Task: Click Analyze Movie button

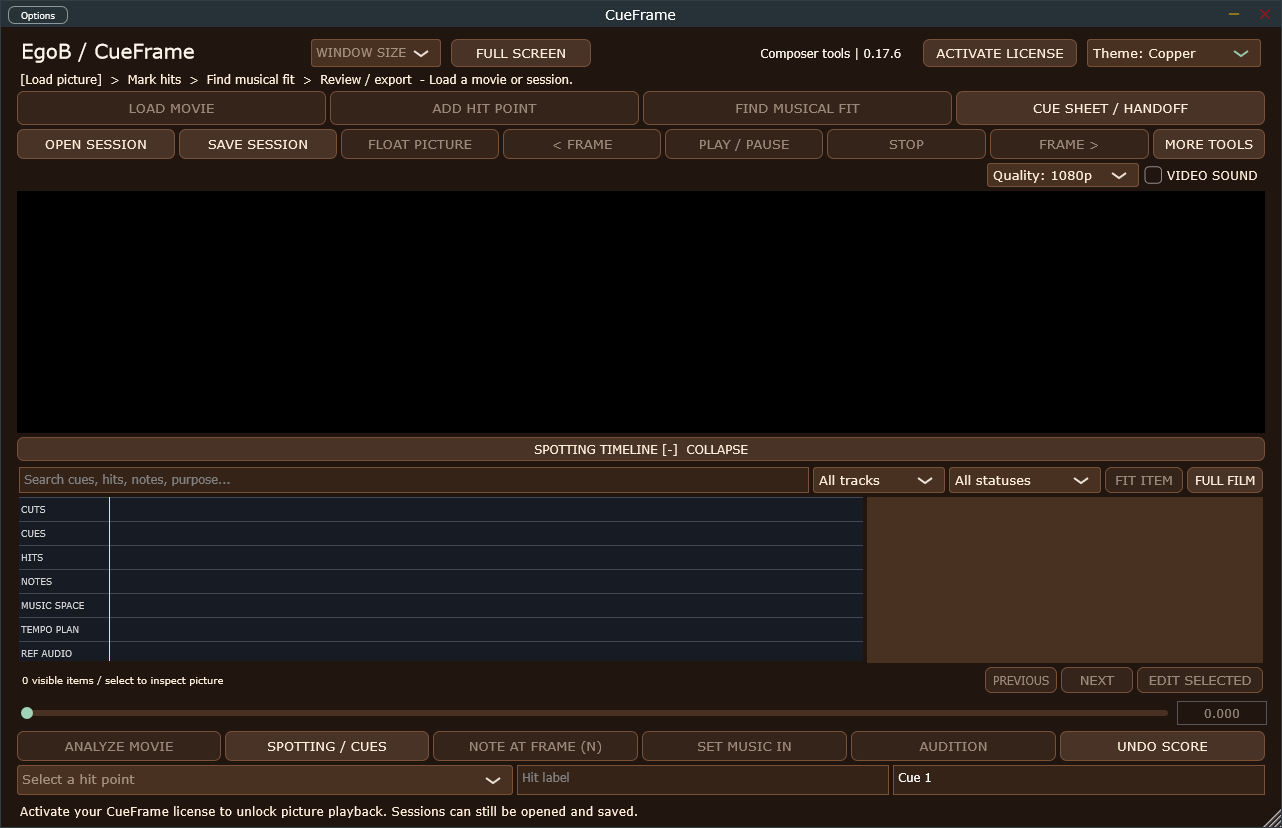Action: pyautogui.click(x=119, y=746)
